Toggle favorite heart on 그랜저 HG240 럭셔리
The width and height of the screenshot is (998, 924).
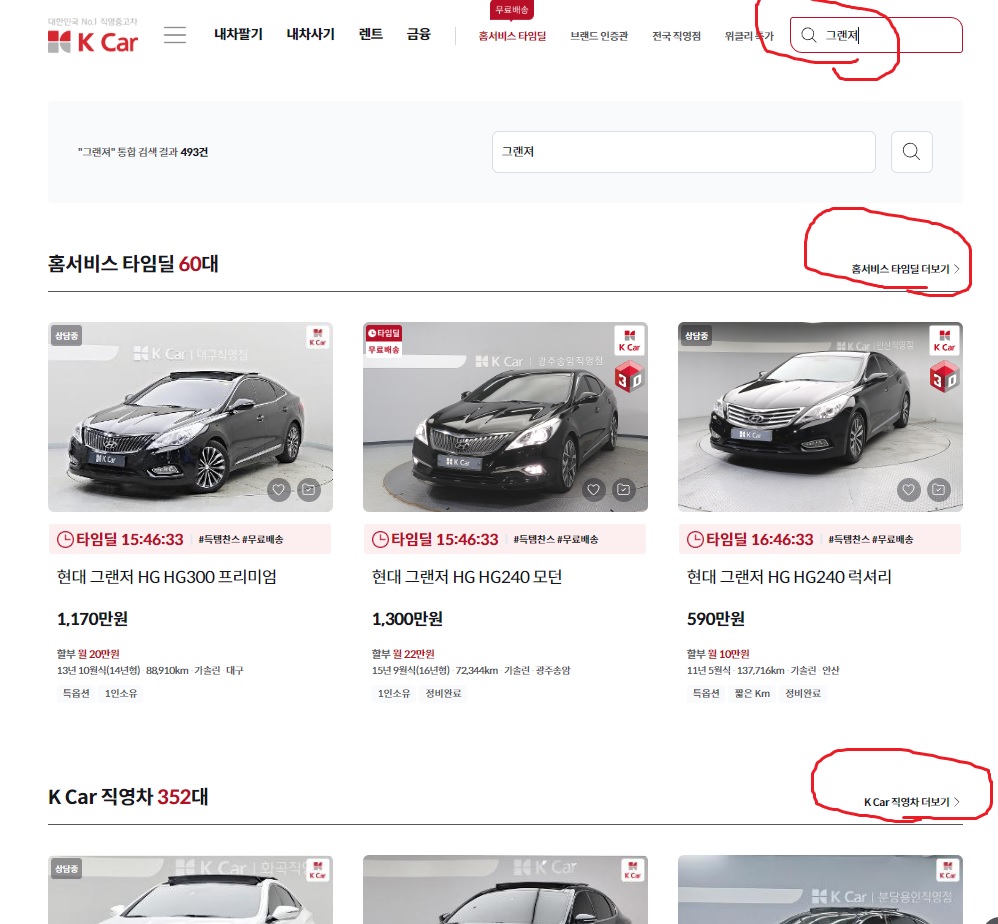[x=908, y=490]
